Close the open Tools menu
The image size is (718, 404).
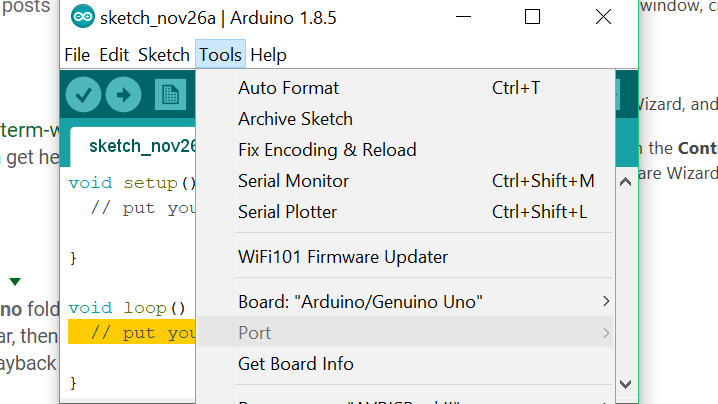[x=220, y=55]
